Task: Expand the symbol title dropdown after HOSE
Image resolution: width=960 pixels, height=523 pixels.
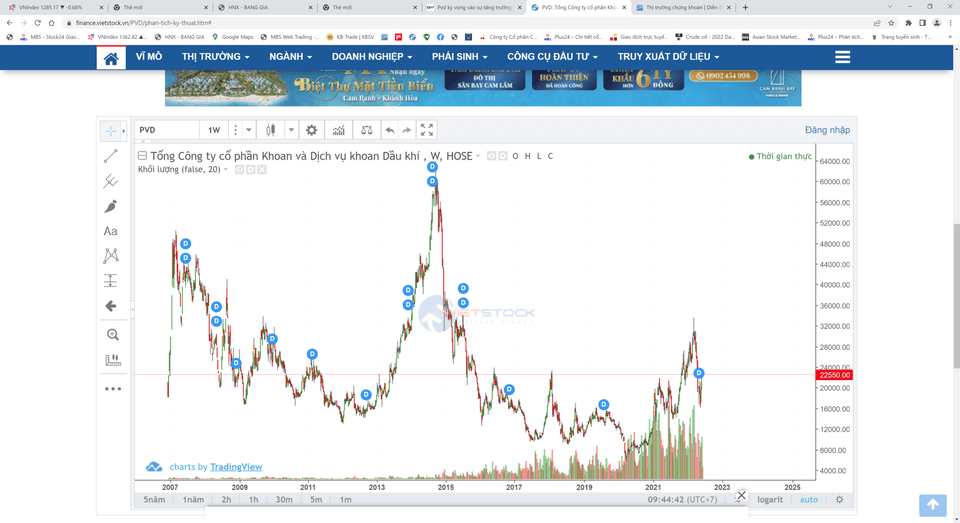Action: pos(478,156)
